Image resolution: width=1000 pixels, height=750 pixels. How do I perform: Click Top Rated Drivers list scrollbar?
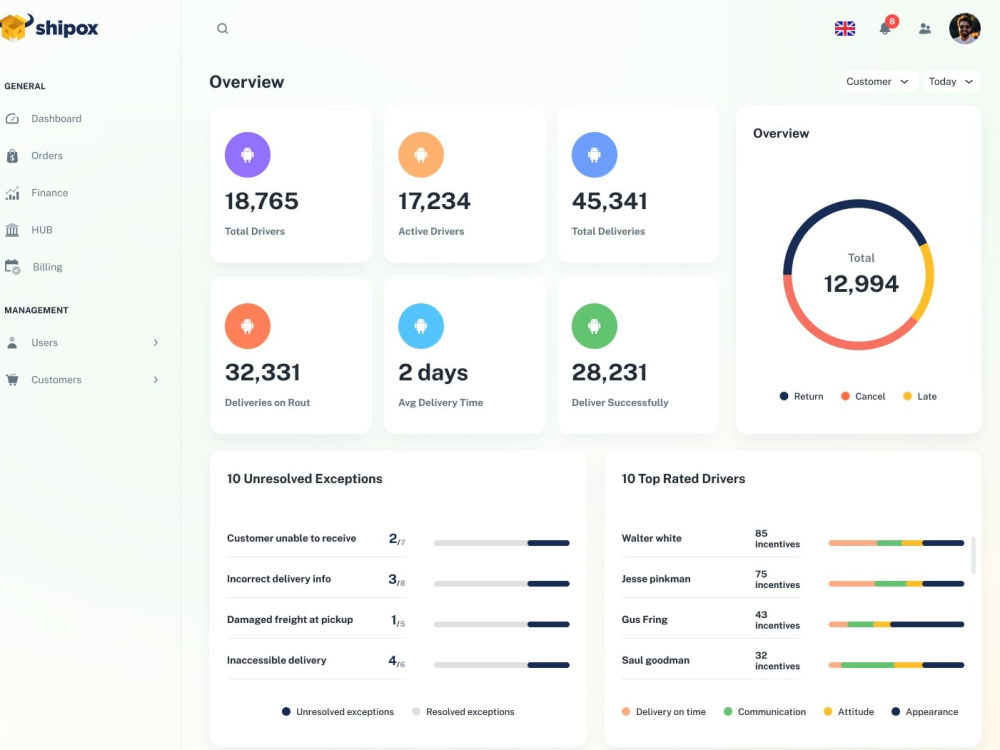coord(973,555)
